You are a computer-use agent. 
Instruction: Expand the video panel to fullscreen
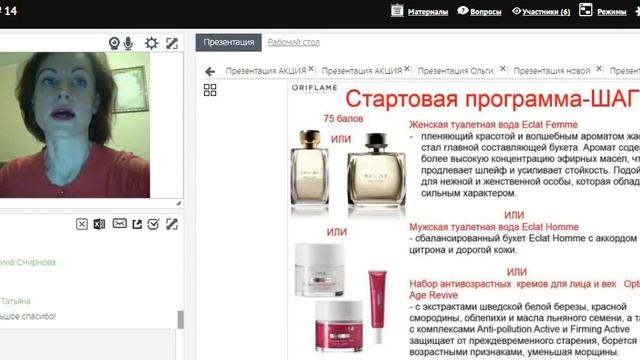tap(172, 43)
